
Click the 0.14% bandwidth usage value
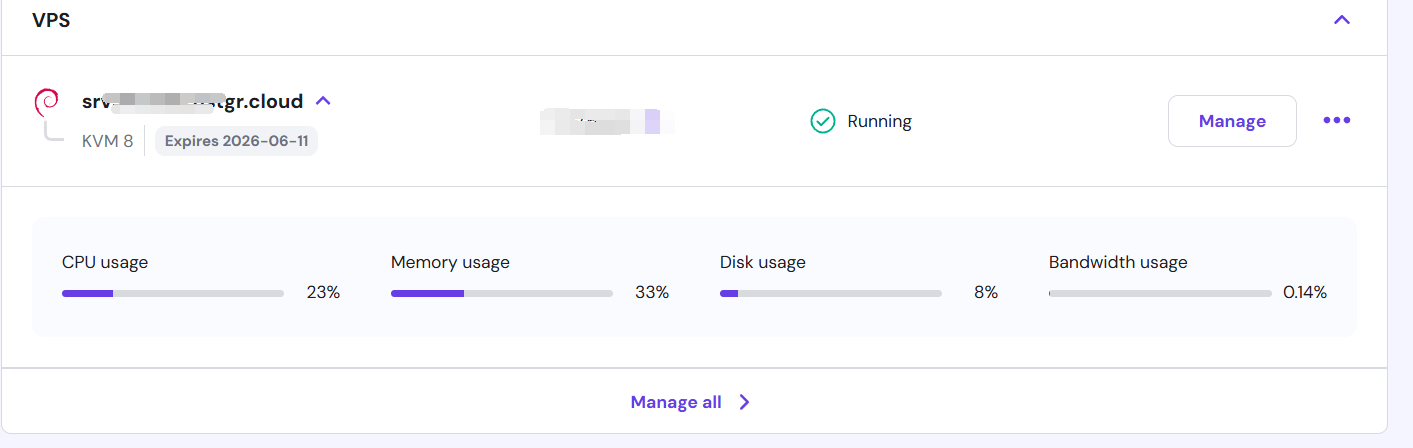coord(1304,292)
